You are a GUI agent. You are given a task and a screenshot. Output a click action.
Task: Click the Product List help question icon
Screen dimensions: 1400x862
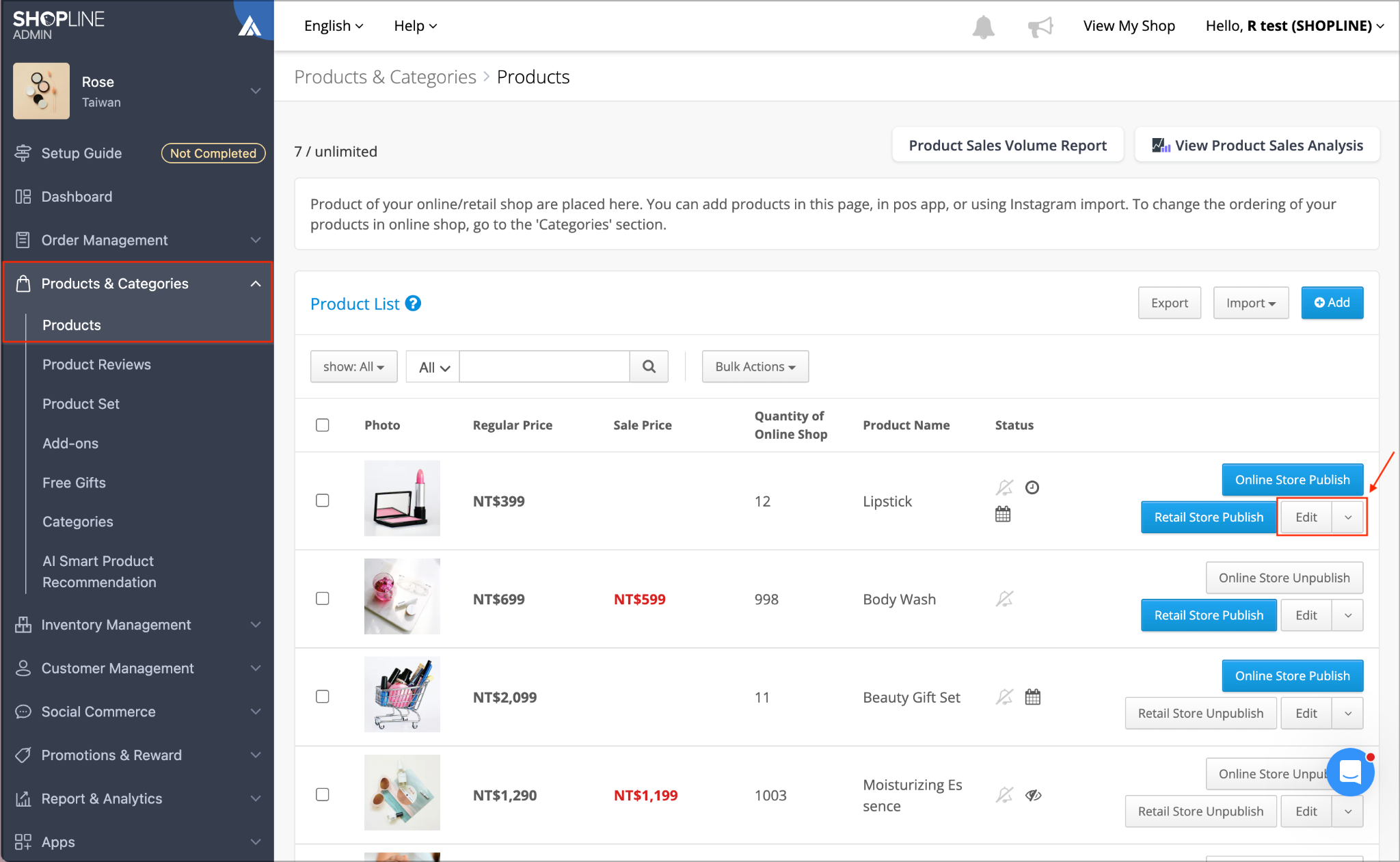tap(413, 303)
